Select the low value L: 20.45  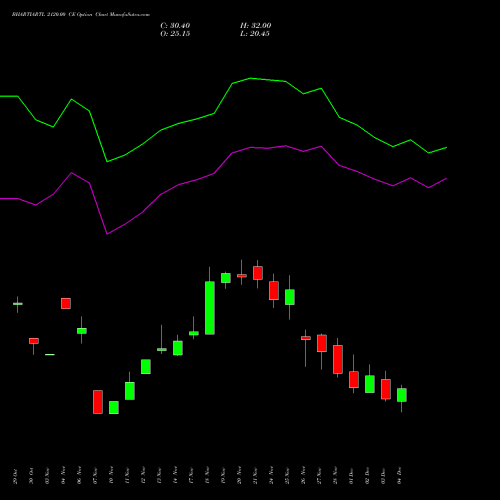255,34
